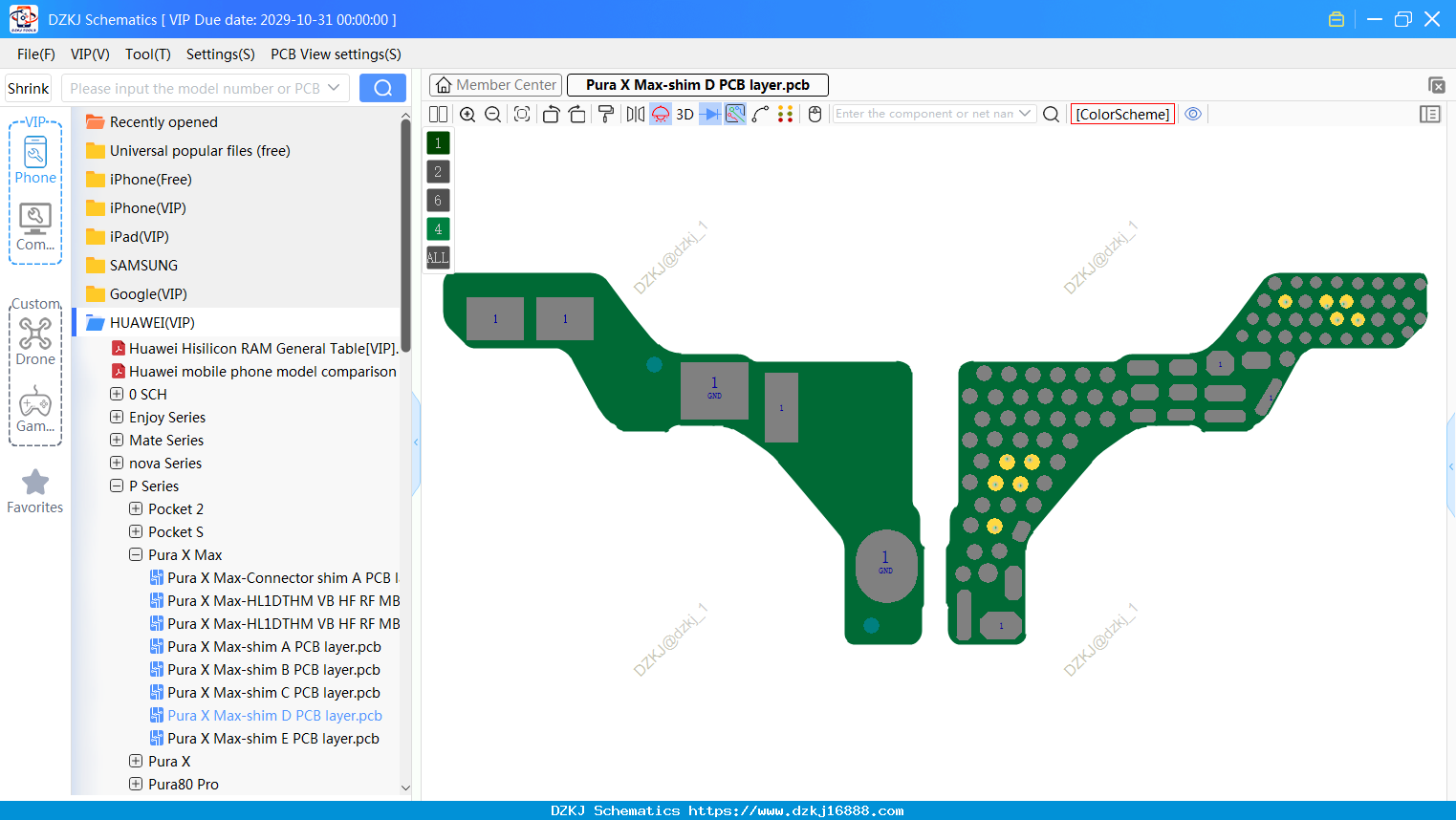Viewport: 1456px width, 820px height.
Task: Select PCB layer 4
Action: (438, 229)
